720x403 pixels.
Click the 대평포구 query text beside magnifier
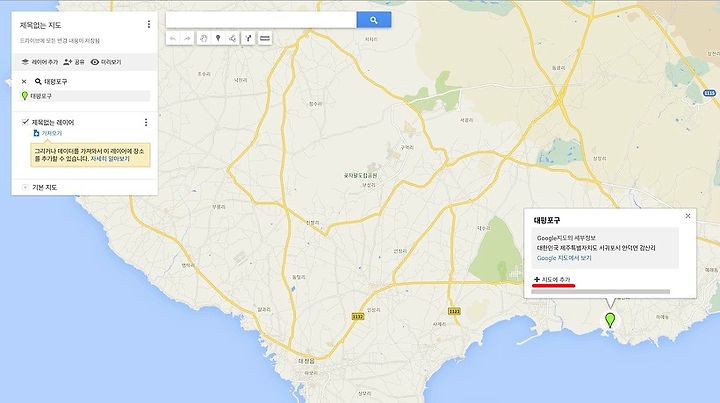coord(56,82)
